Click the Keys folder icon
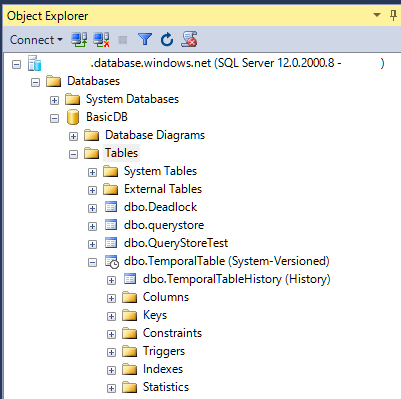This screenshot has width=401, height=399. [129, 315]
